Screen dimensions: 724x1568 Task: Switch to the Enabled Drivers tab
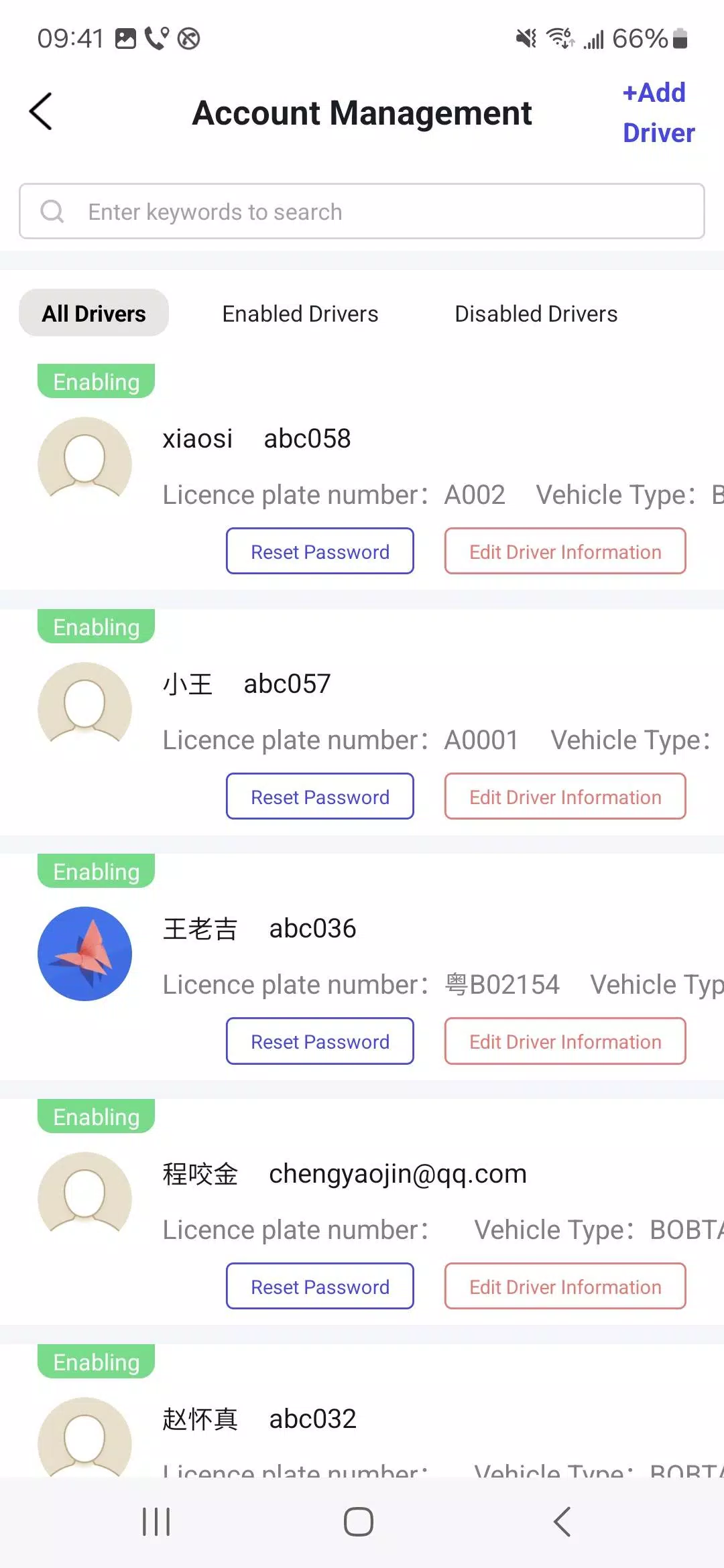pyautogui.click(x=300, y=313)
